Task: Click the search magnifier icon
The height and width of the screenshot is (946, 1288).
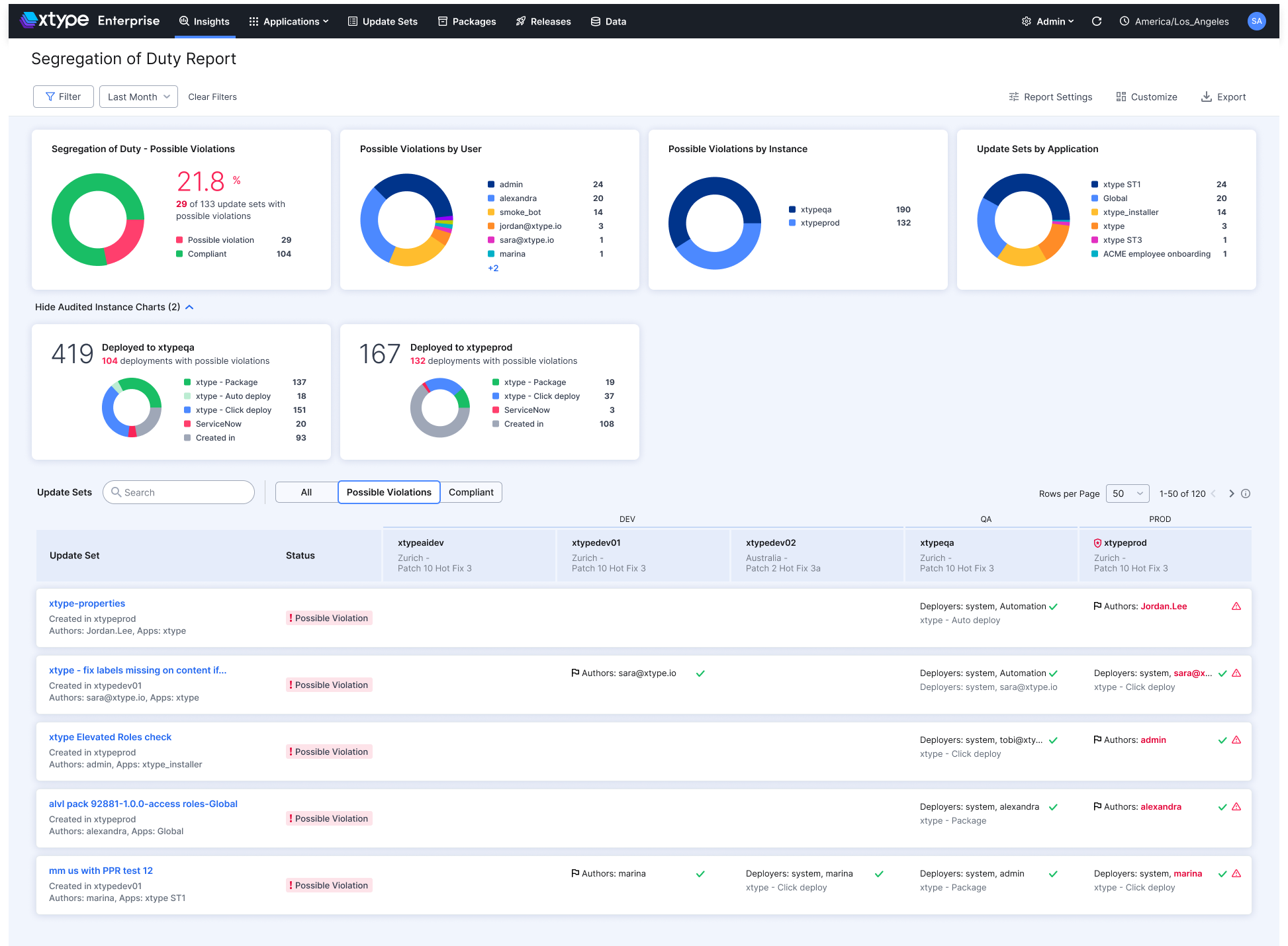Action: pos(116,492)
